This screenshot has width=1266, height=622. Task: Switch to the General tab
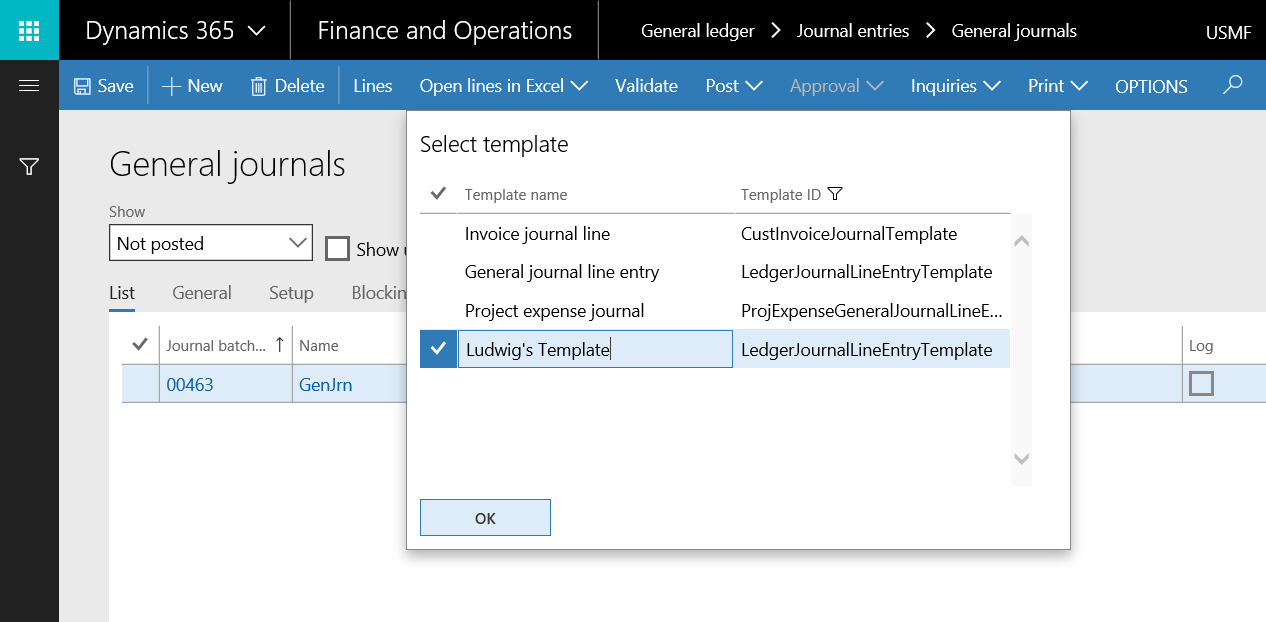[201, 293]
